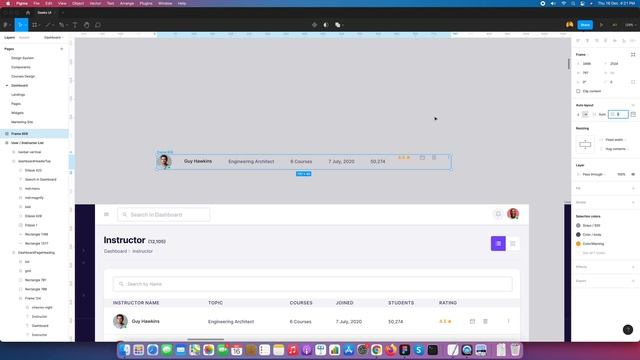Add a stroke using the Stroke plus button
This screenshot has height=360, width=640.
[x=633, y=202]
